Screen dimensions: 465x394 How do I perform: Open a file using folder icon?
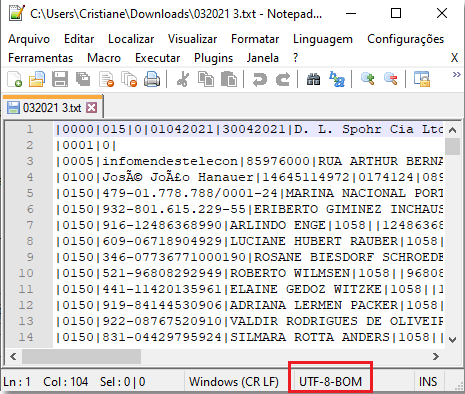click(37, 79)
